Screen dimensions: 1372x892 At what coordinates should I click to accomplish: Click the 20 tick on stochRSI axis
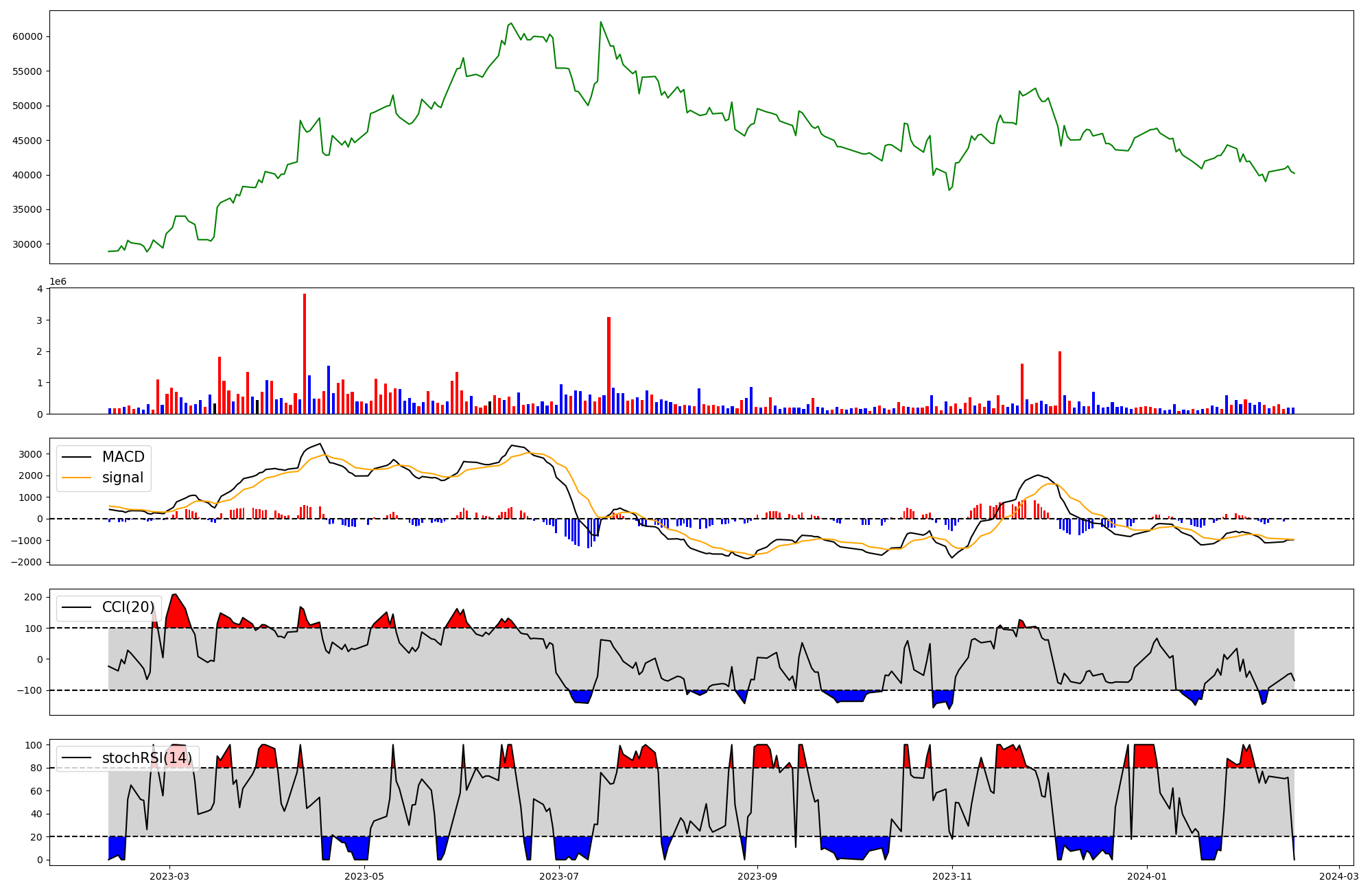click(36, 837)
